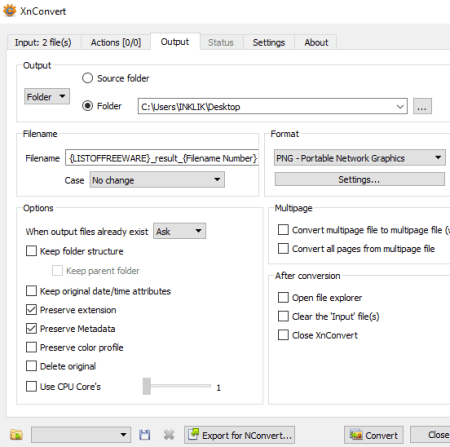The width and height of the screenshot is (450, 447).
Task: Open the Settings tab
Action: coord(269,42)
